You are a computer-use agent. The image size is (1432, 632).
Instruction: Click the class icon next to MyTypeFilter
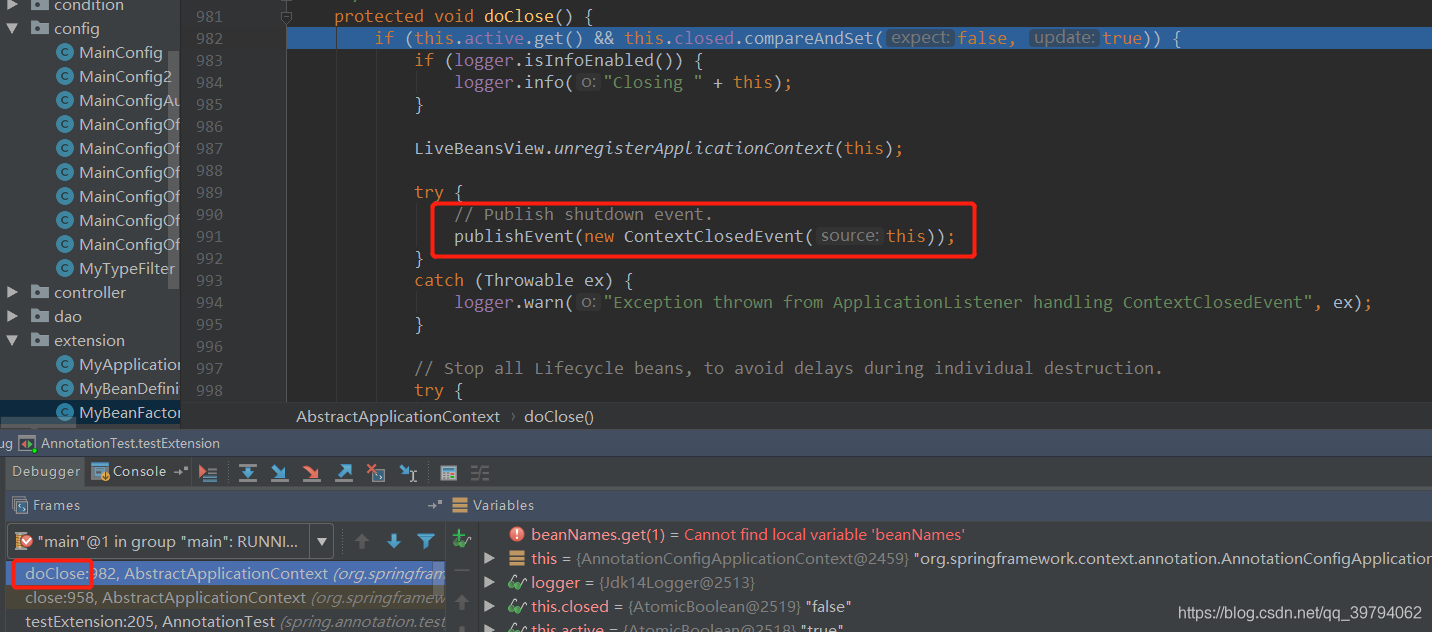click(65, 268)
